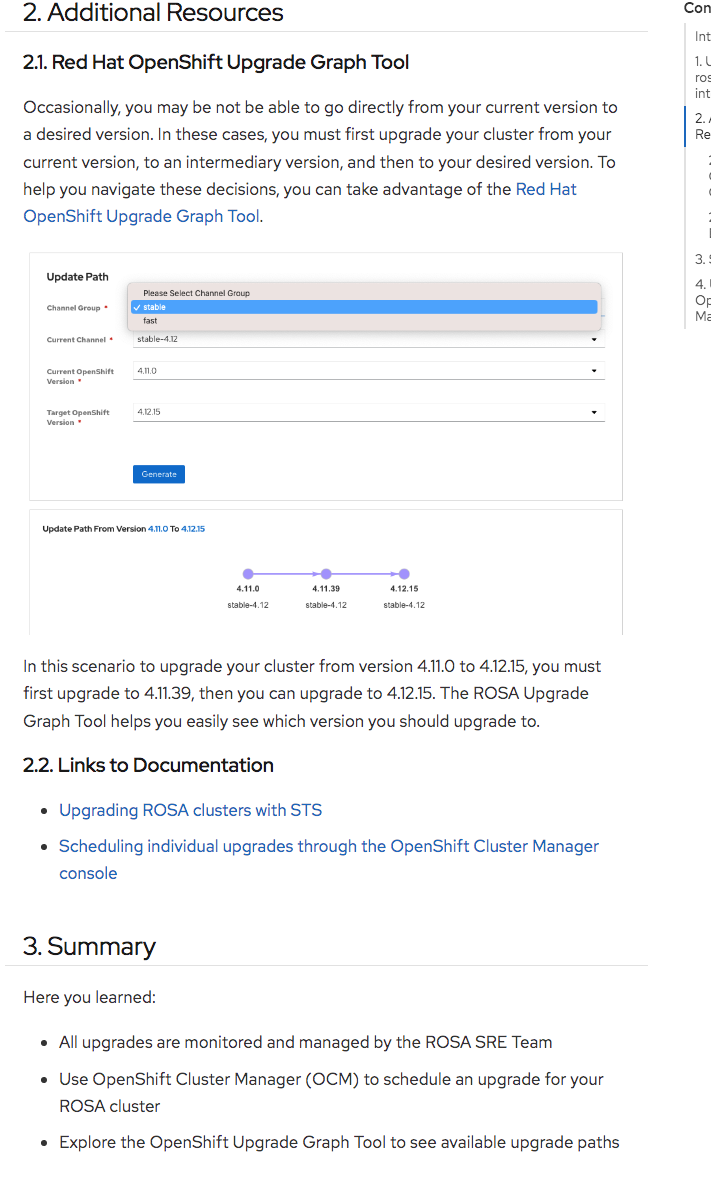Click the 4.11.0 node in update graph
This screenshot has height=1199, width=711.
pyautogui.click(x=248, y=574)
